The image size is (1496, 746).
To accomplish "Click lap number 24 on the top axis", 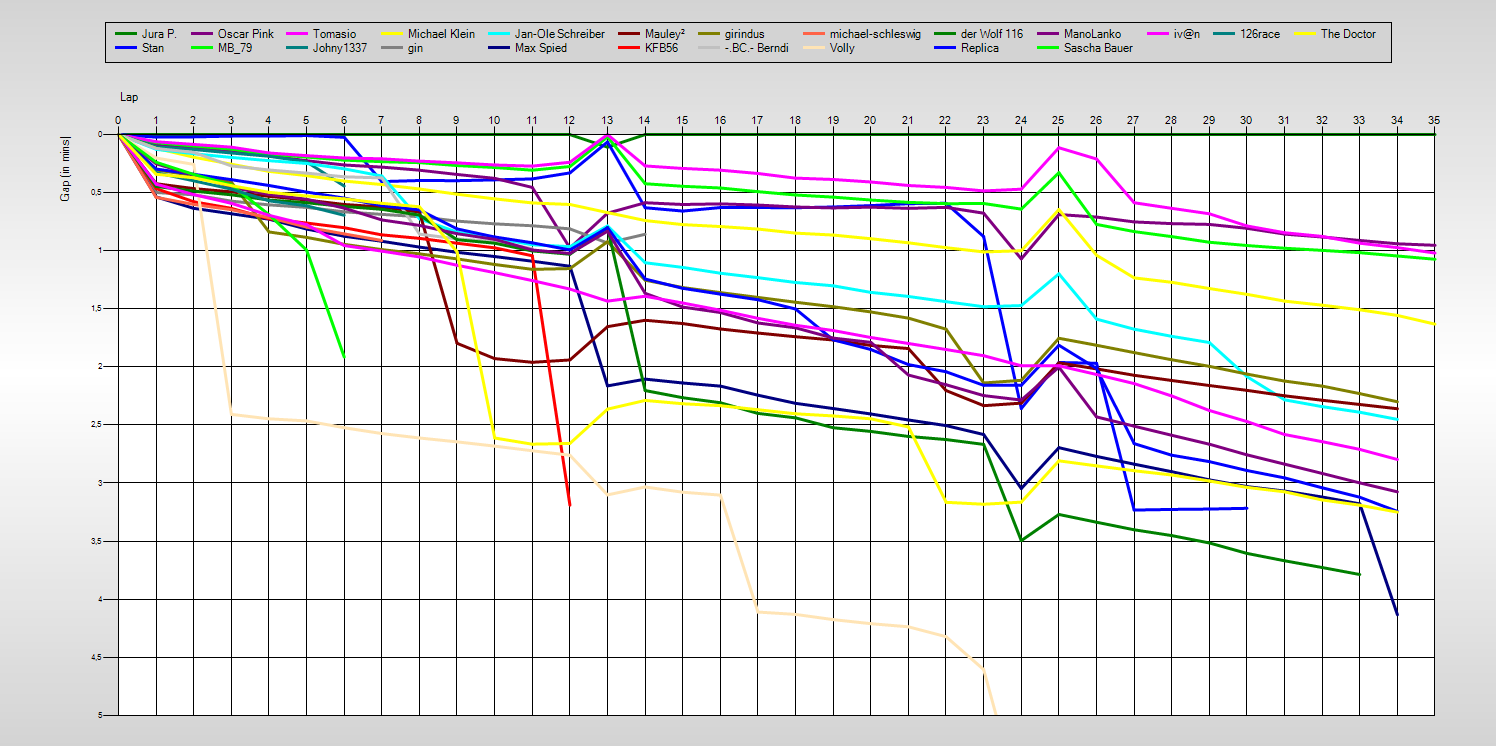I will [x=1021, y=121].
